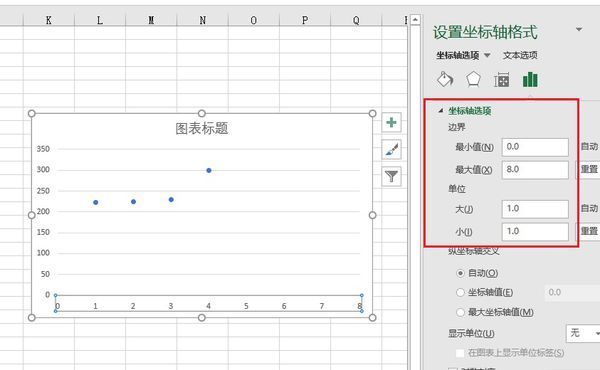The height and width of the screenshot is (370, 600).
Task: Click the chart's top-left resize handle
Action: [x=32, y=113]
